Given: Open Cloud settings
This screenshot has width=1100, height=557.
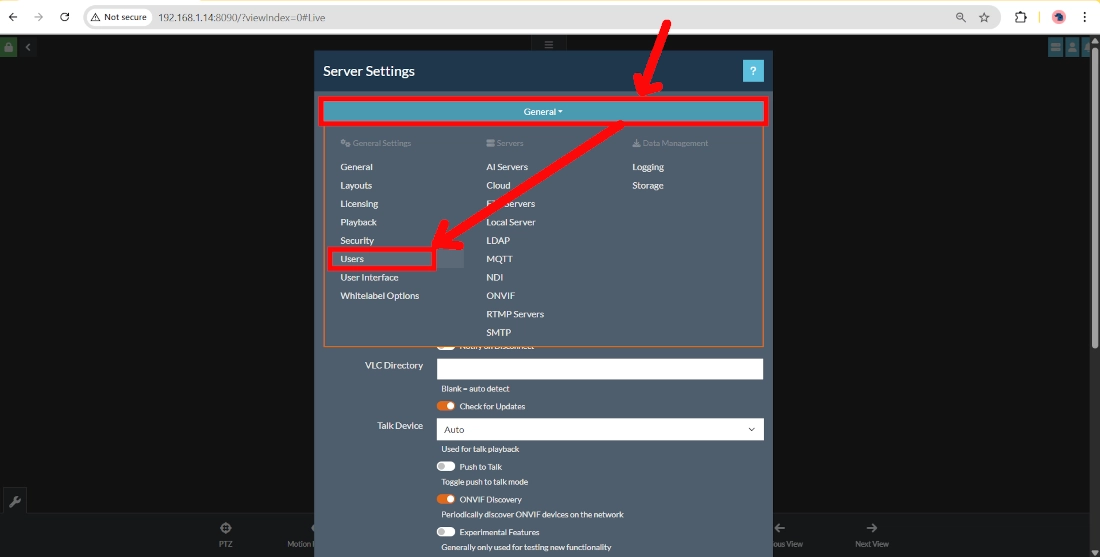Looking at the screenshot, I should coord(498,185).
